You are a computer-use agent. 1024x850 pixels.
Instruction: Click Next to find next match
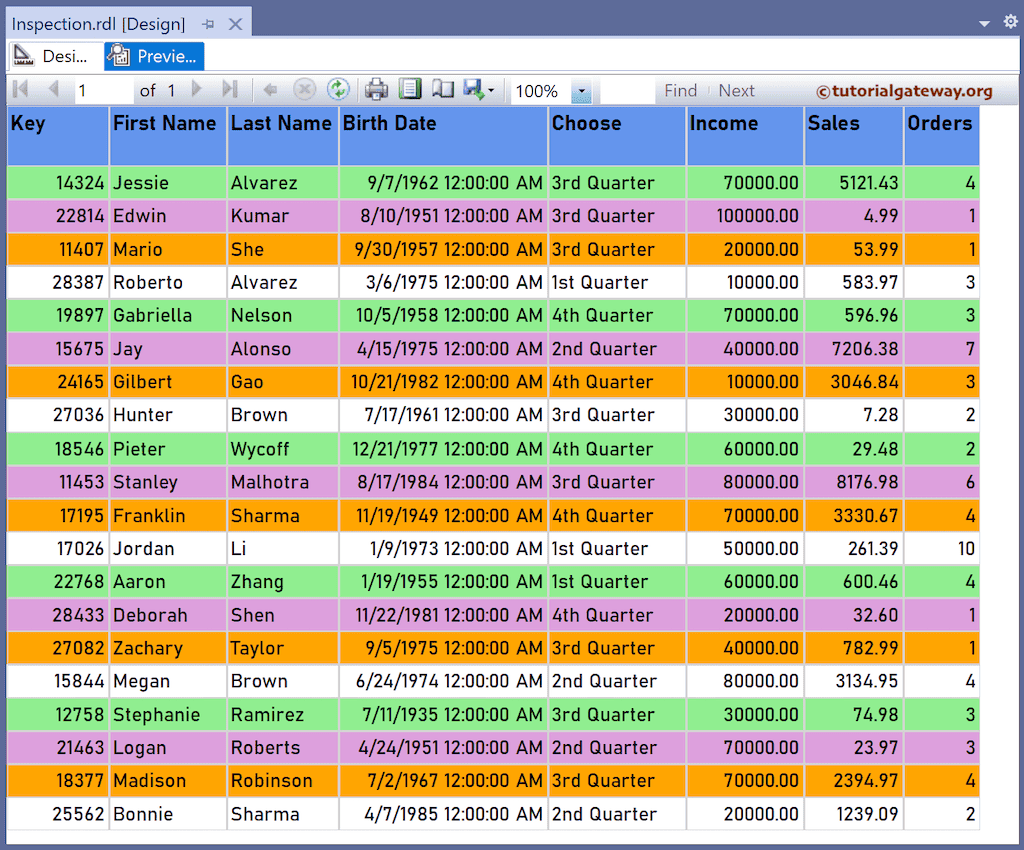coord(737,90)
